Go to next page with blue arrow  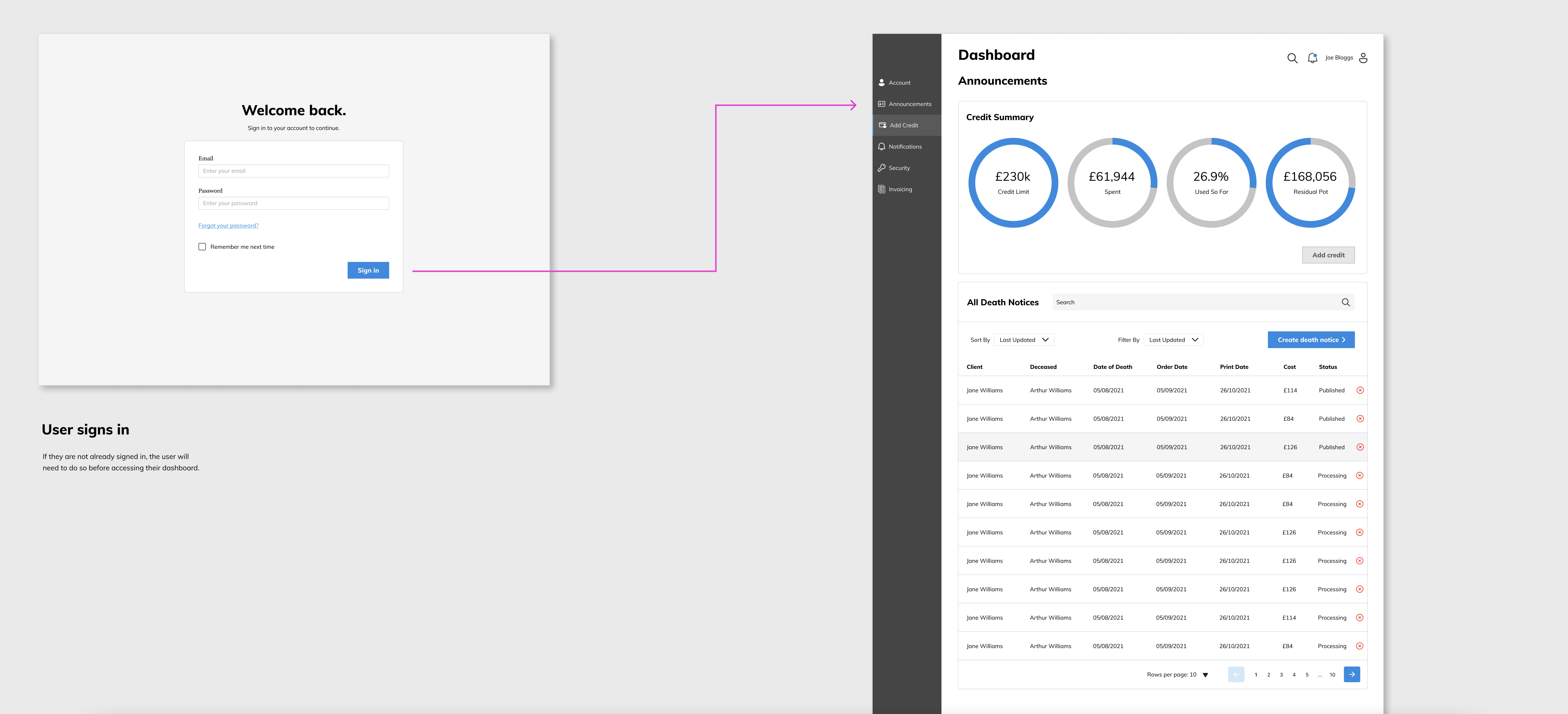click(1351, 674)
